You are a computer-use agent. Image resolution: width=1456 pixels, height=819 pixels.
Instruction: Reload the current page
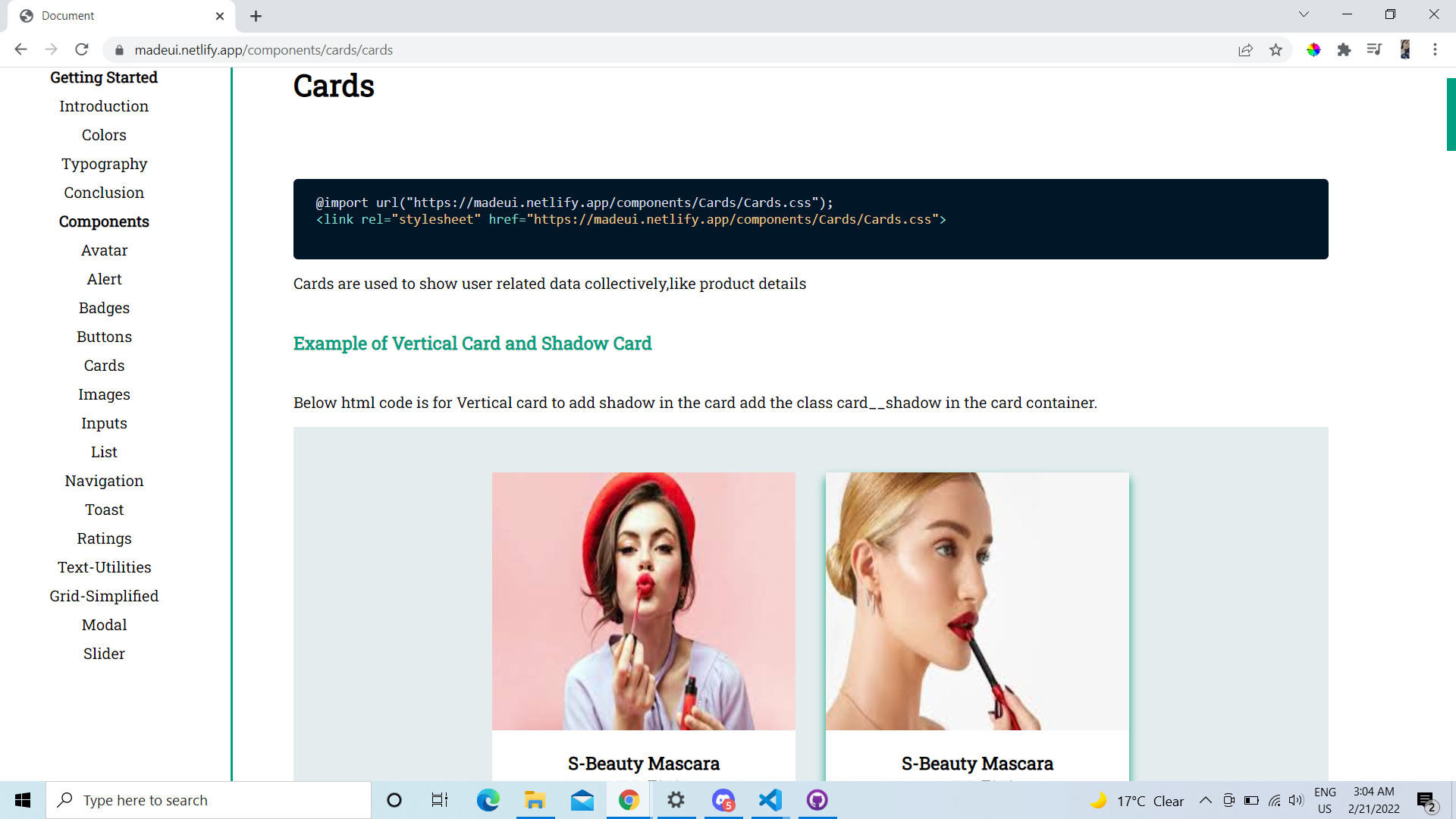82,50
